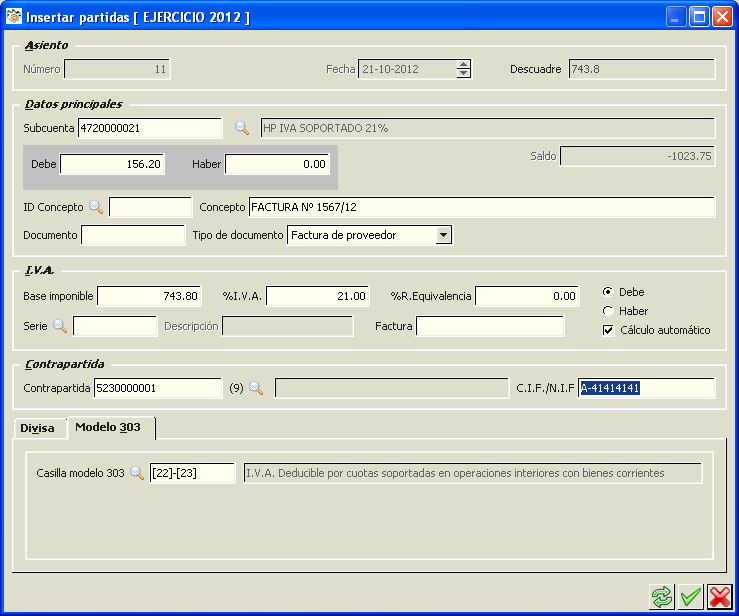Click the contrapartida description field
This screenshot has width=739, height=616.
click(x=392, y=388)
